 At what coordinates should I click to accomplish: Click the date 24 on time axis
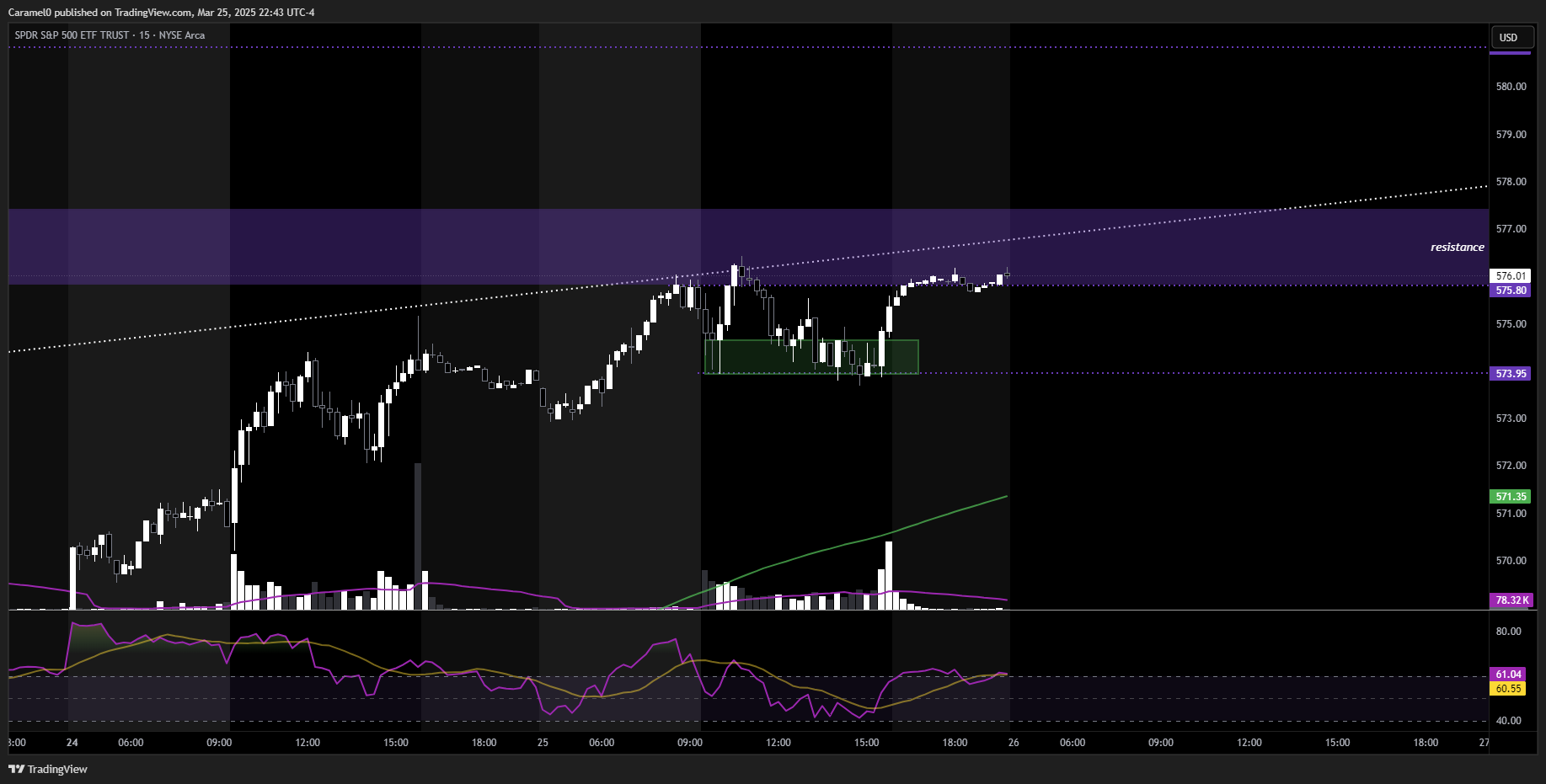click(72, 743)
